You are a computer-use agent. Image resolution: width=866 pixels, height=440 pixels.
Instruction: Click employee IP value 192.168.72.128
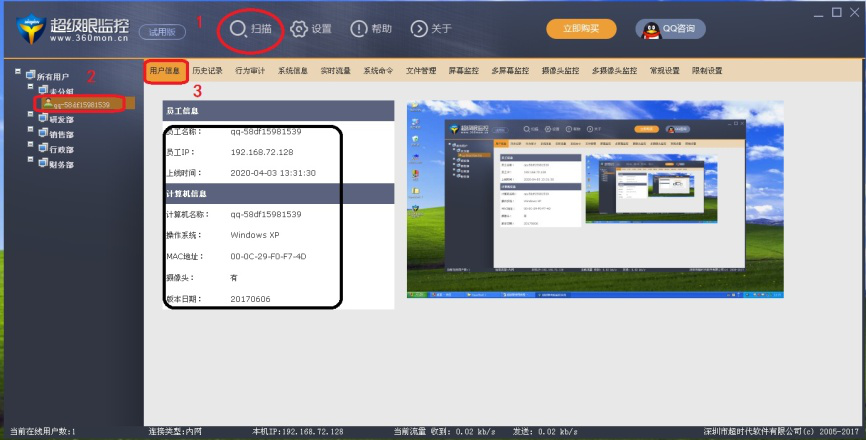pyautogui.click(x=262, y=152)
